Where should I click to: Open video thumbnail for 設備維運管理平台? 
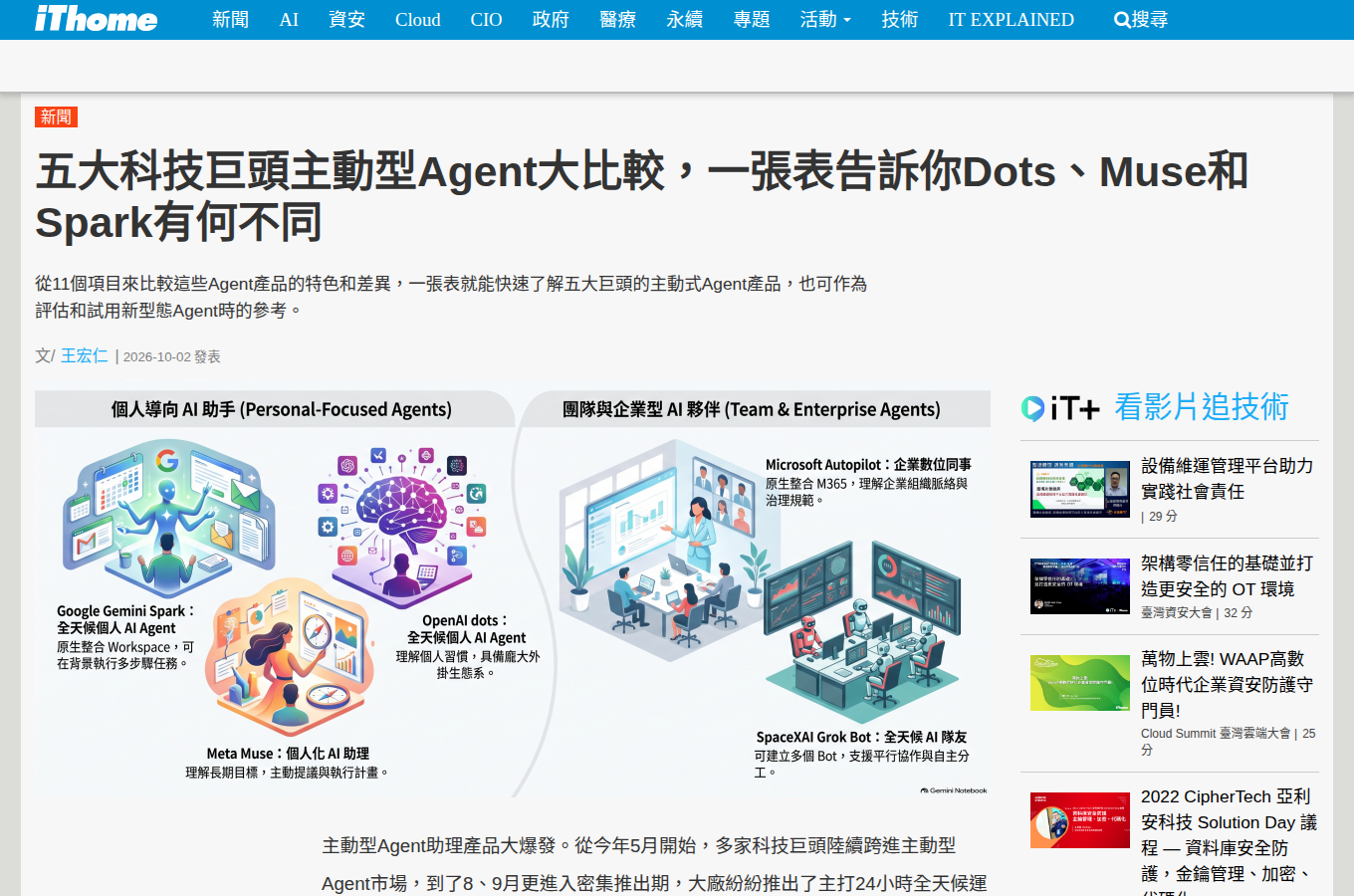(1080, 489)
